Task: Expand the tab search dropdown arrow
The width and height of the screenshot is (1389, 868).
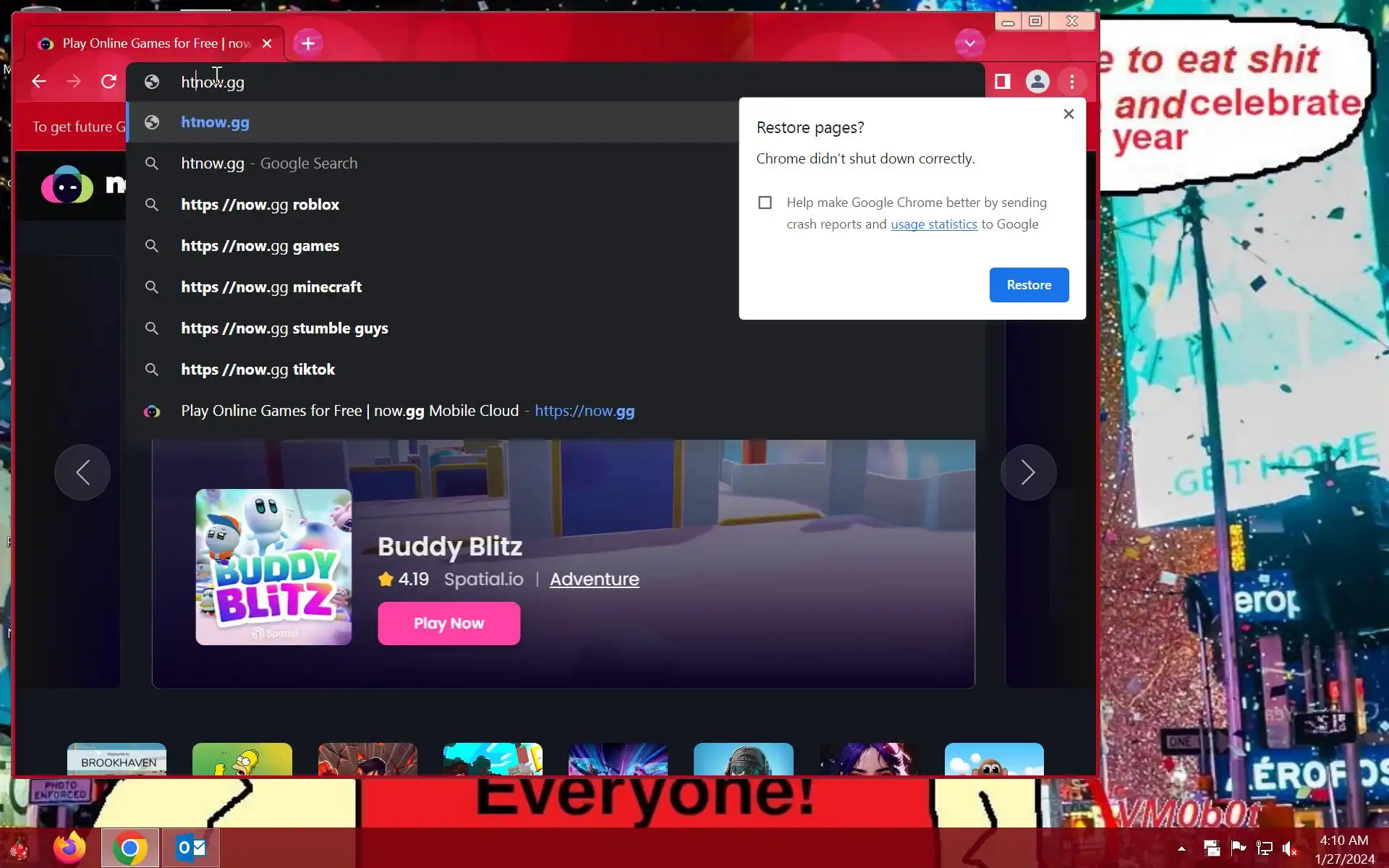Action: point(969,43)
